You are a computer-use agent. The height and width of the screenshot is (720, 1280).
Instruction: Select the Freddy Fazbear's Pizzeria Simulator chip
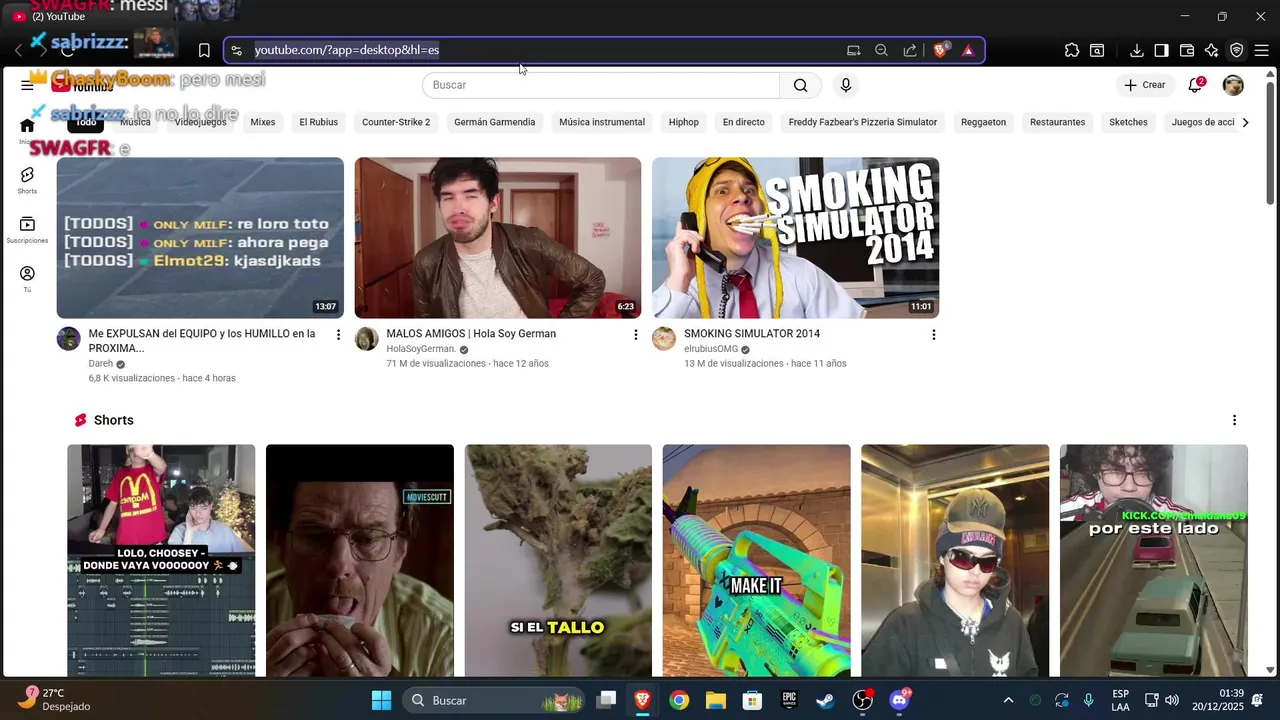(x=863, y=122)
